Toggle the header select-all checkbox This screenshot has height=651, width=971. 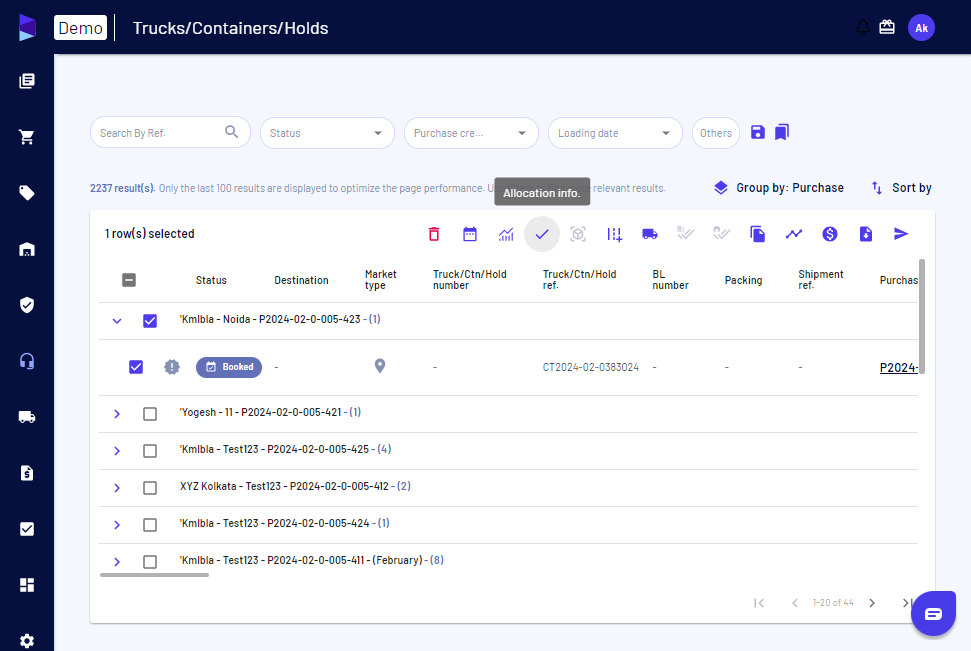(129, 280)
